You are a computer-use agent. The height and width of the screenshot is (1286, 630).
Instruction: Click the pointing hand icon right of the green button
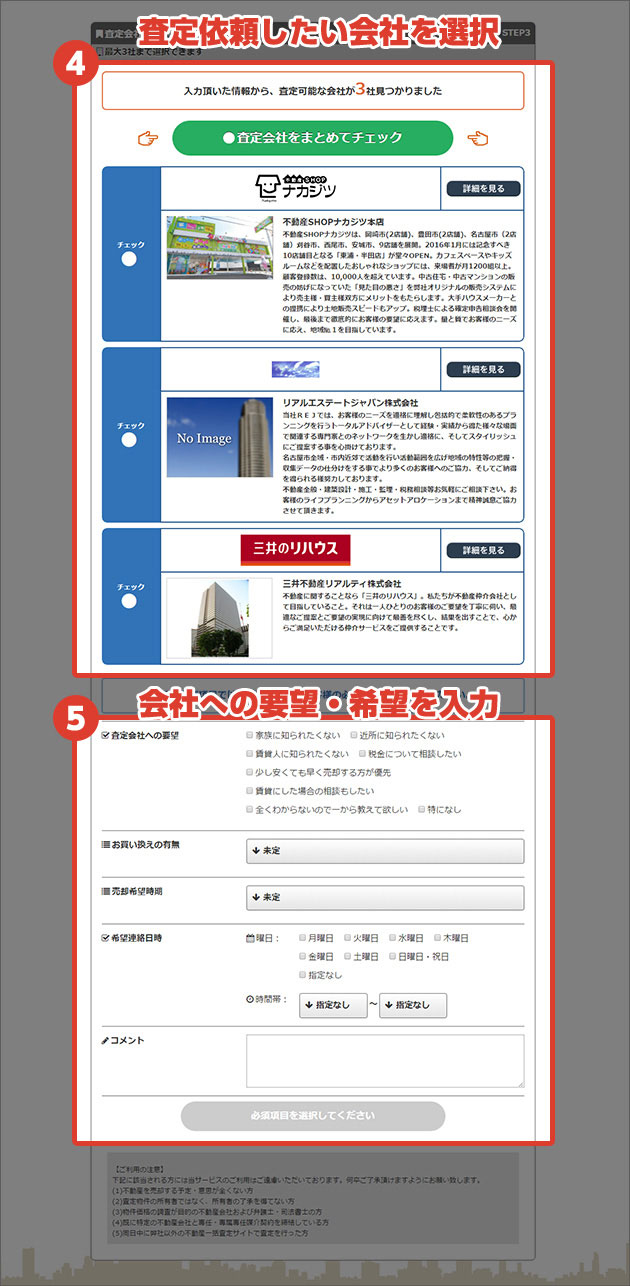pos(477,138)
